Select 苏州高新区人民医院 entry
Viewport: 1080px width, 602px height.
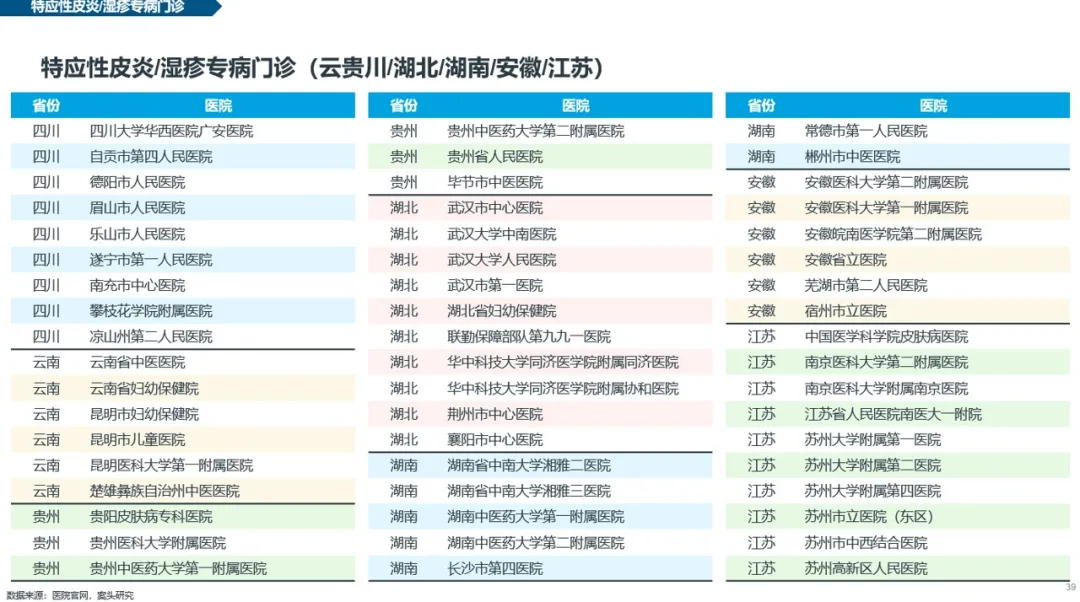point(866,568)
